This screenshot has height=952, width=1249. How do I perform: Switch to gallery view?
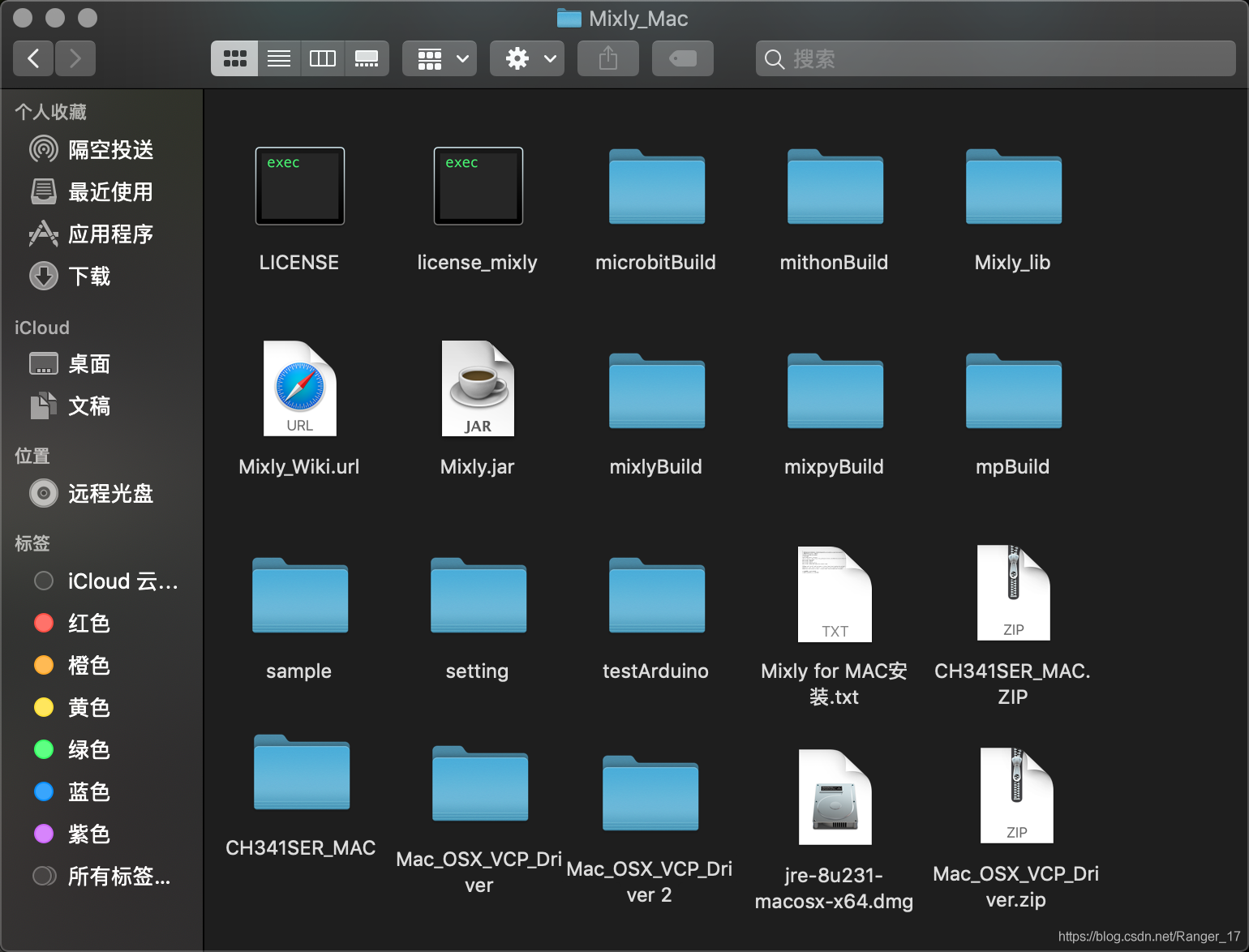click(367, 58)
